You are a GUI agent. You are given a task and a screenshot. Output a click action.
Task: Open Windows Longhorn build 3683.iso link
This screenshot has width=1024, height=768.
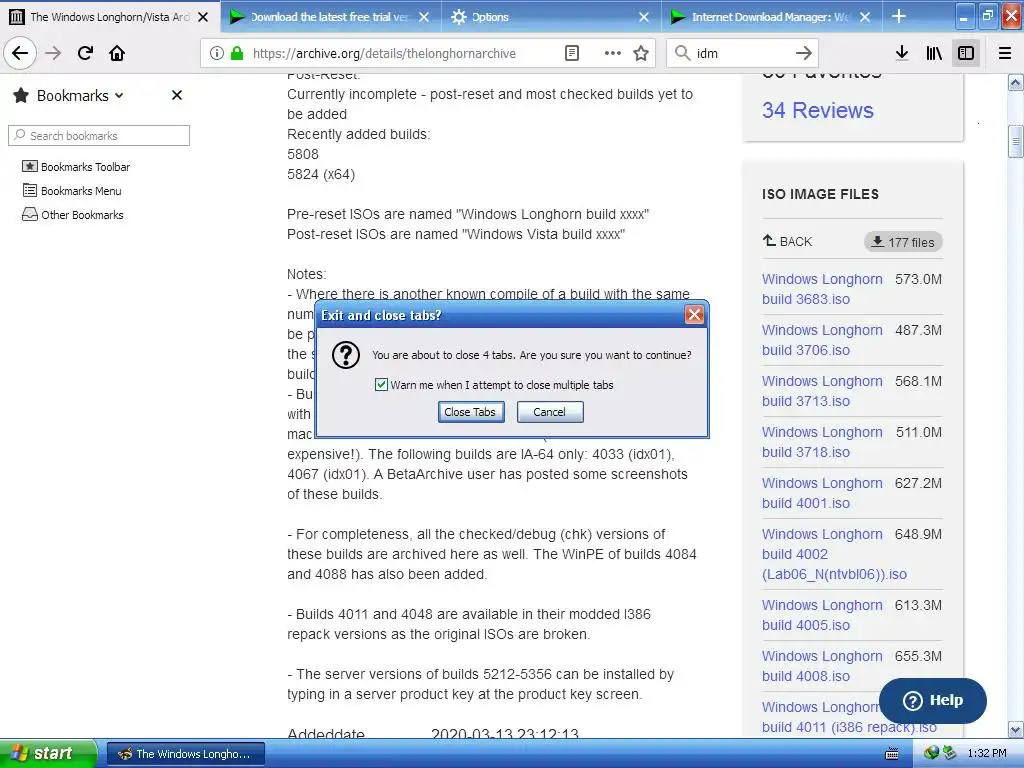click(x=822, y=289)
